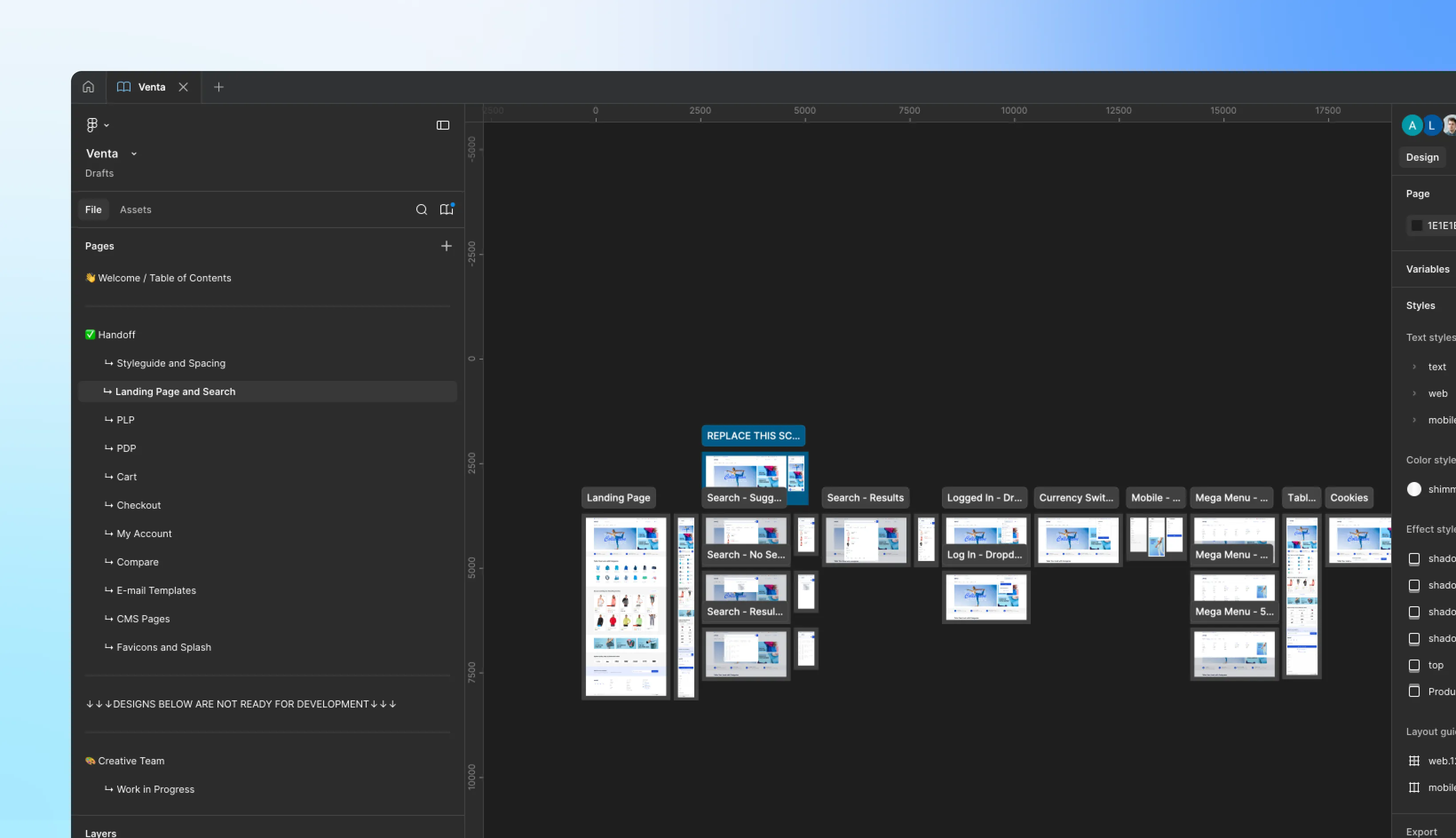
Task: Click avatar A in the top right
Action: click(x=1412, y=125)
